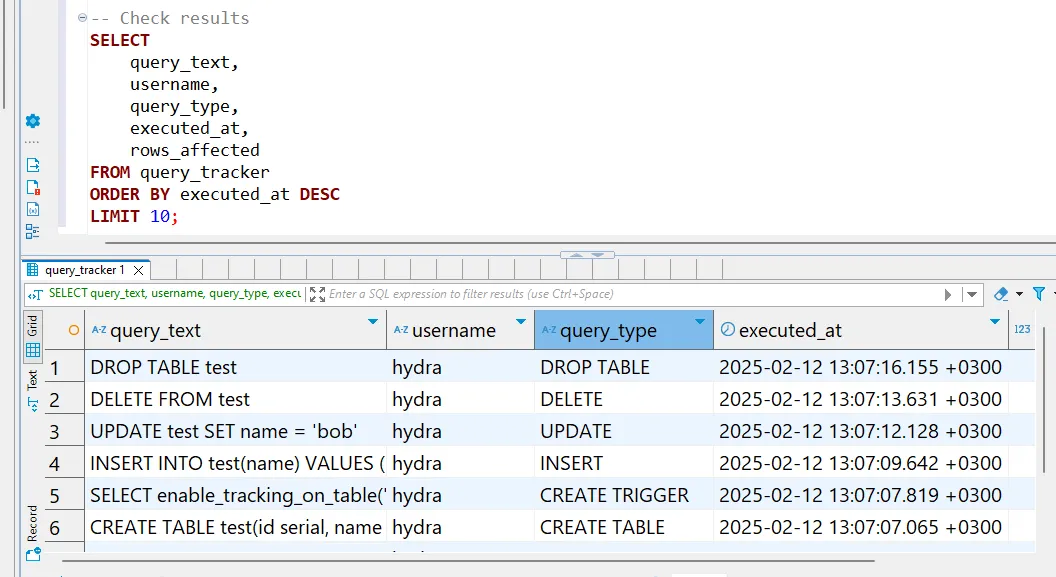Open the username column filter dropdown
Viewport: 1056px width, 577px height.
[x=521, y=322]
